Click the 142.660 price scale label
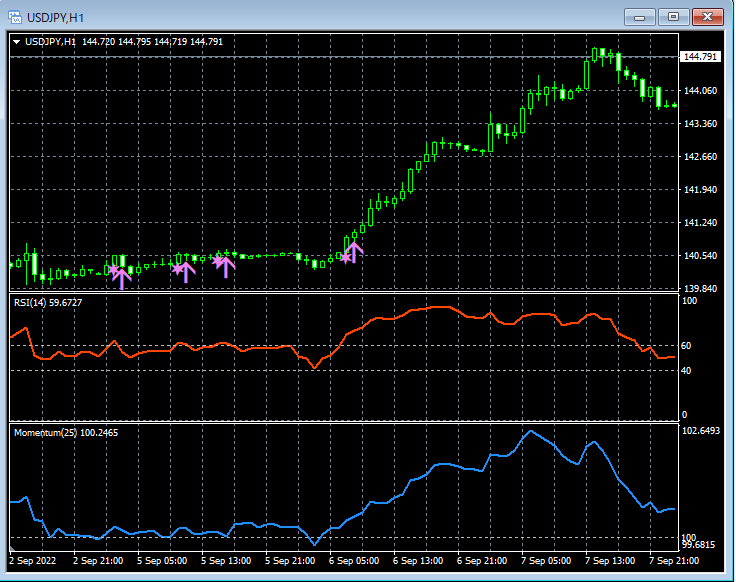The width and height of the screenshot is (736, 582). pos(699,157)
